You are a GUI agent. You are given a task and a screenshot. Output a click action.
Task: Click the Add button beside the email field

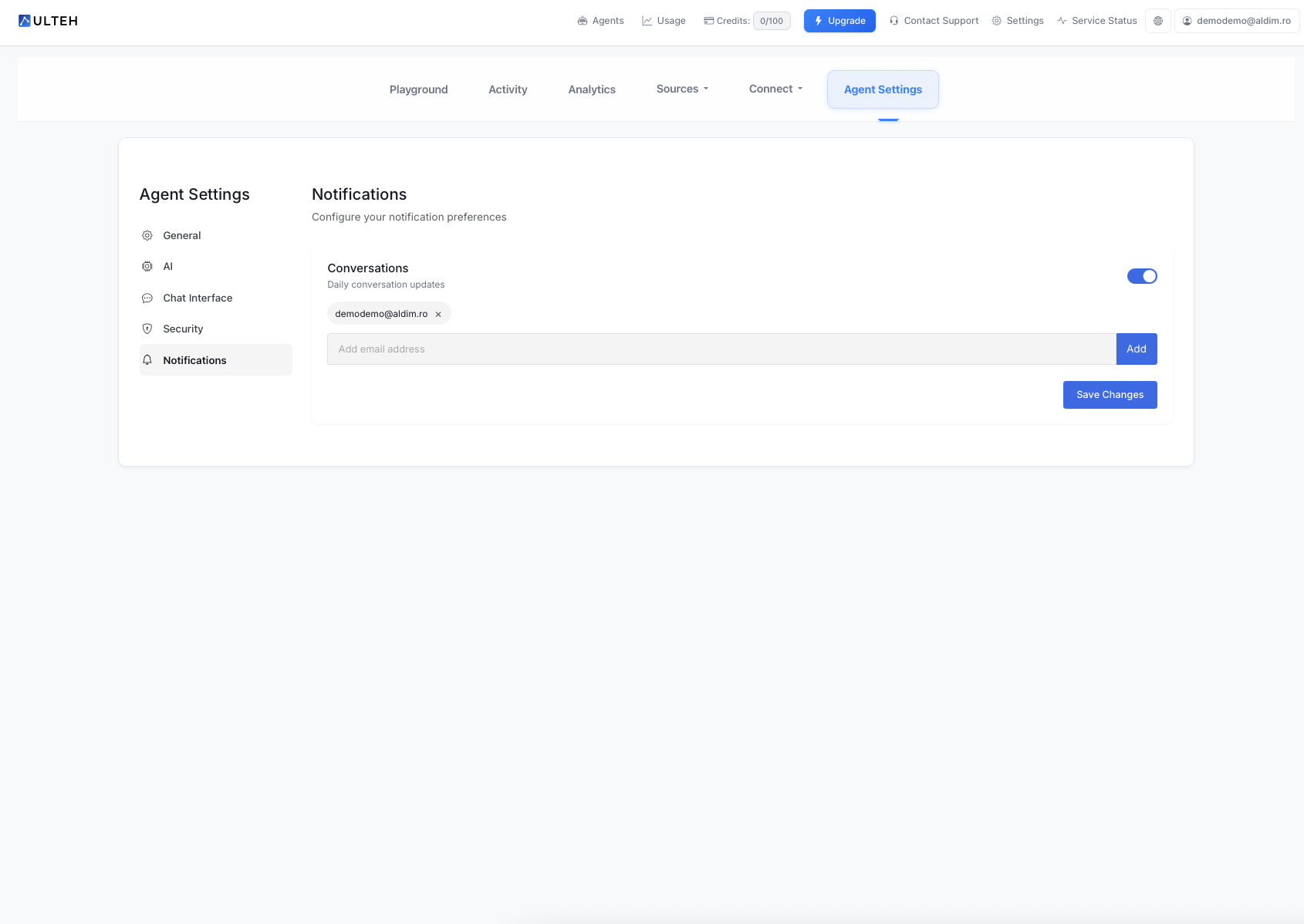[1136, 349]
